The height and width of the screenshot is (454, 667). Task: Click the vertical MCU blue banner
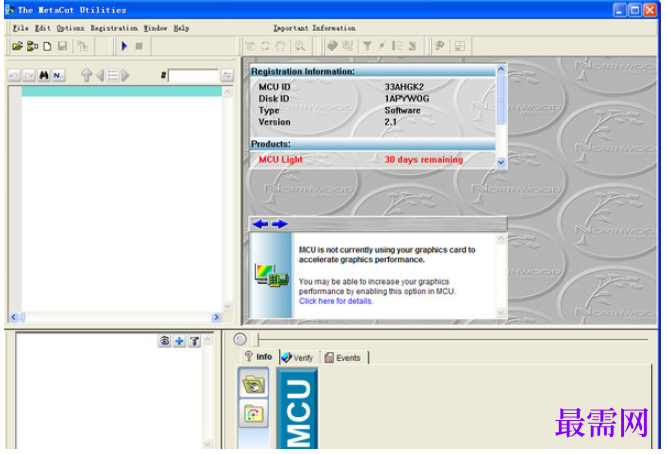pos(298,408)
